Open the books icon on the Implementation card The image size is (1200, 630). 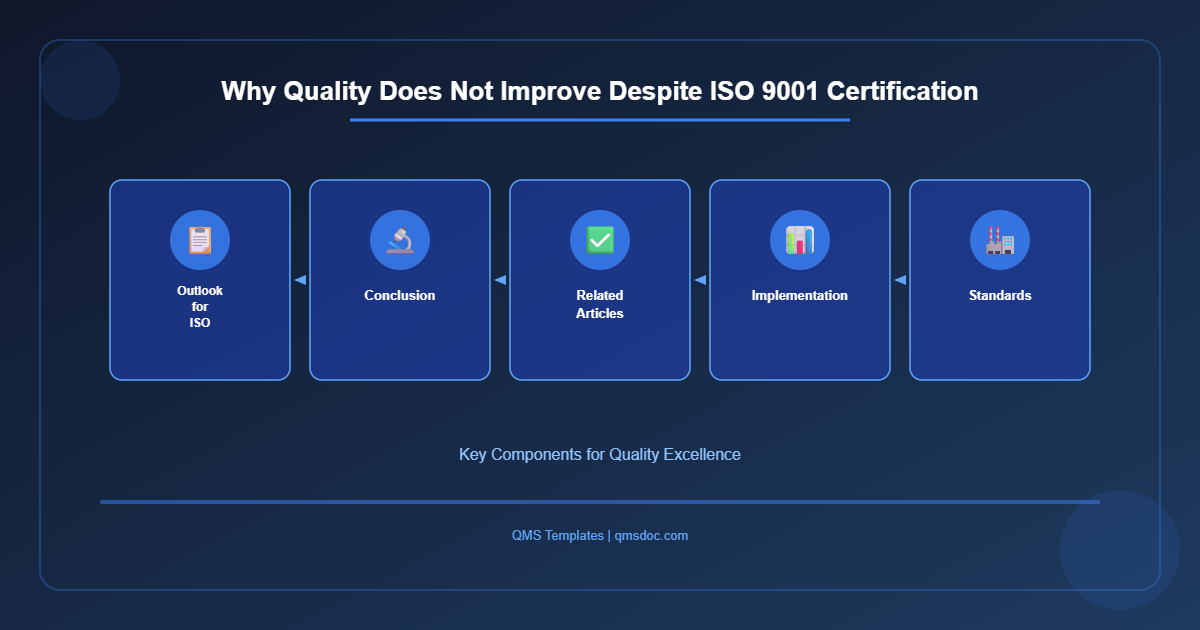coord(800,240)
